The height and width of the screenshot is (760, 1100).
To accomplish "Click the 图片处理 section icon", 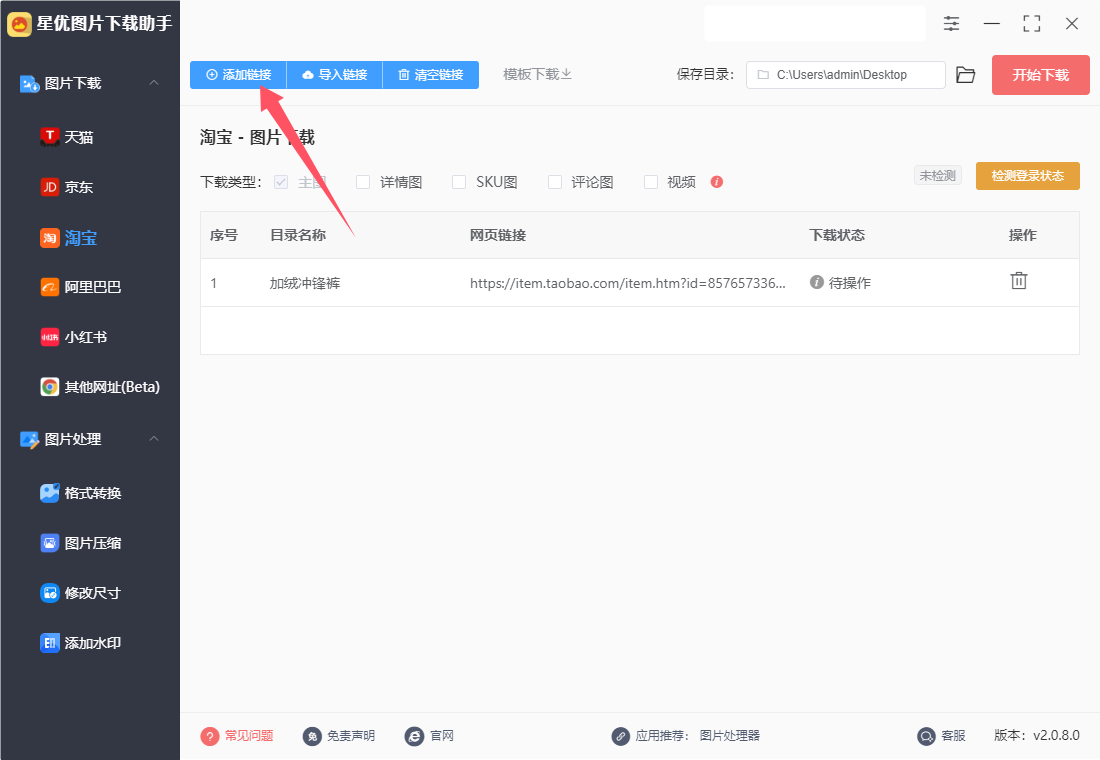I will [x=29, y=439].
